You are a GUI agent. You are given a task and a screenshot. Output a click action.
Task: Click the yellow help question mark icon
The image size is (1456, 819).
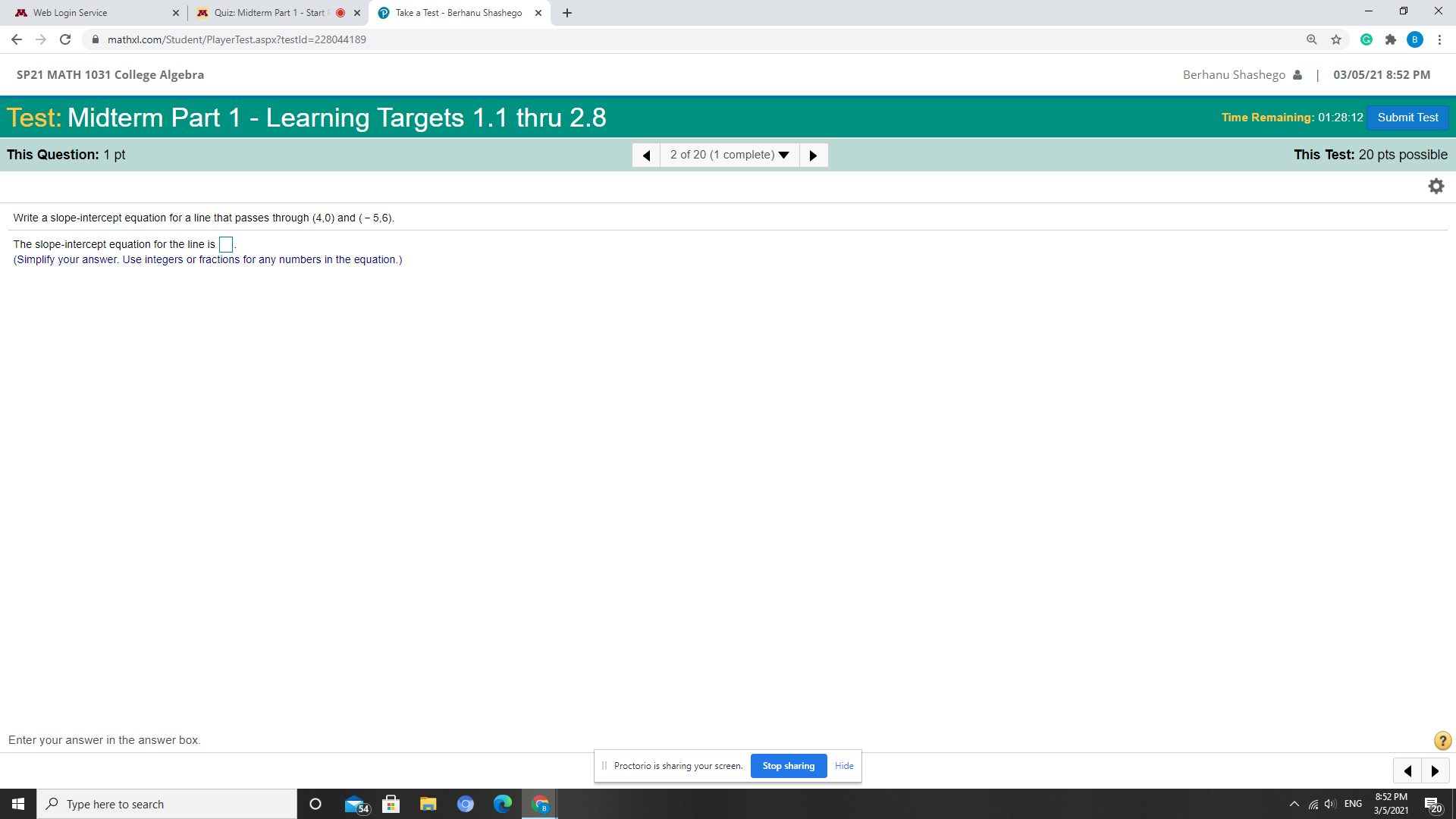1442,741
